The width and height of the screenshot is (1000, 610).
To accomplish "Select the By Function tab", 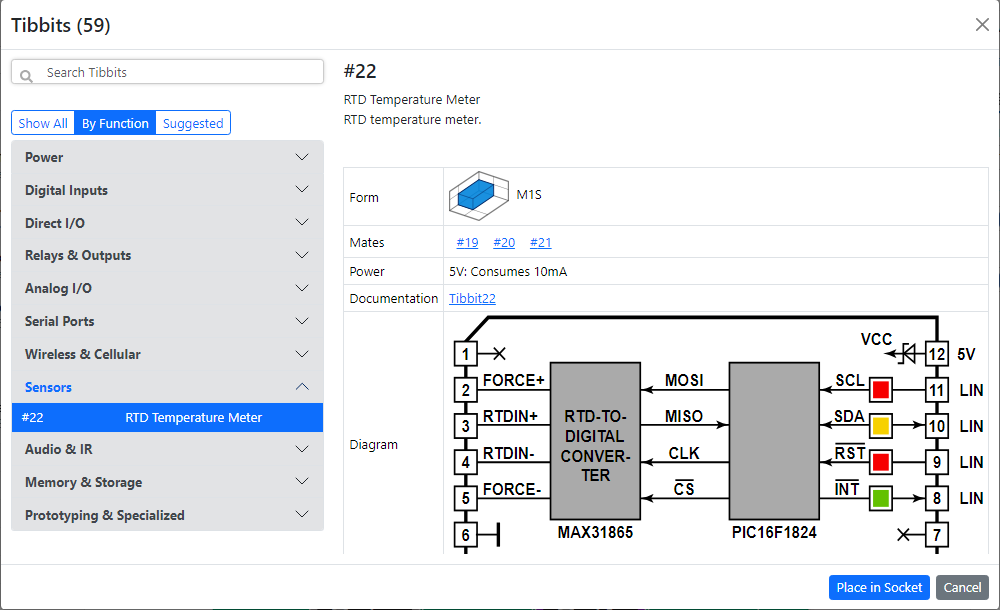I will click(115, 123).
